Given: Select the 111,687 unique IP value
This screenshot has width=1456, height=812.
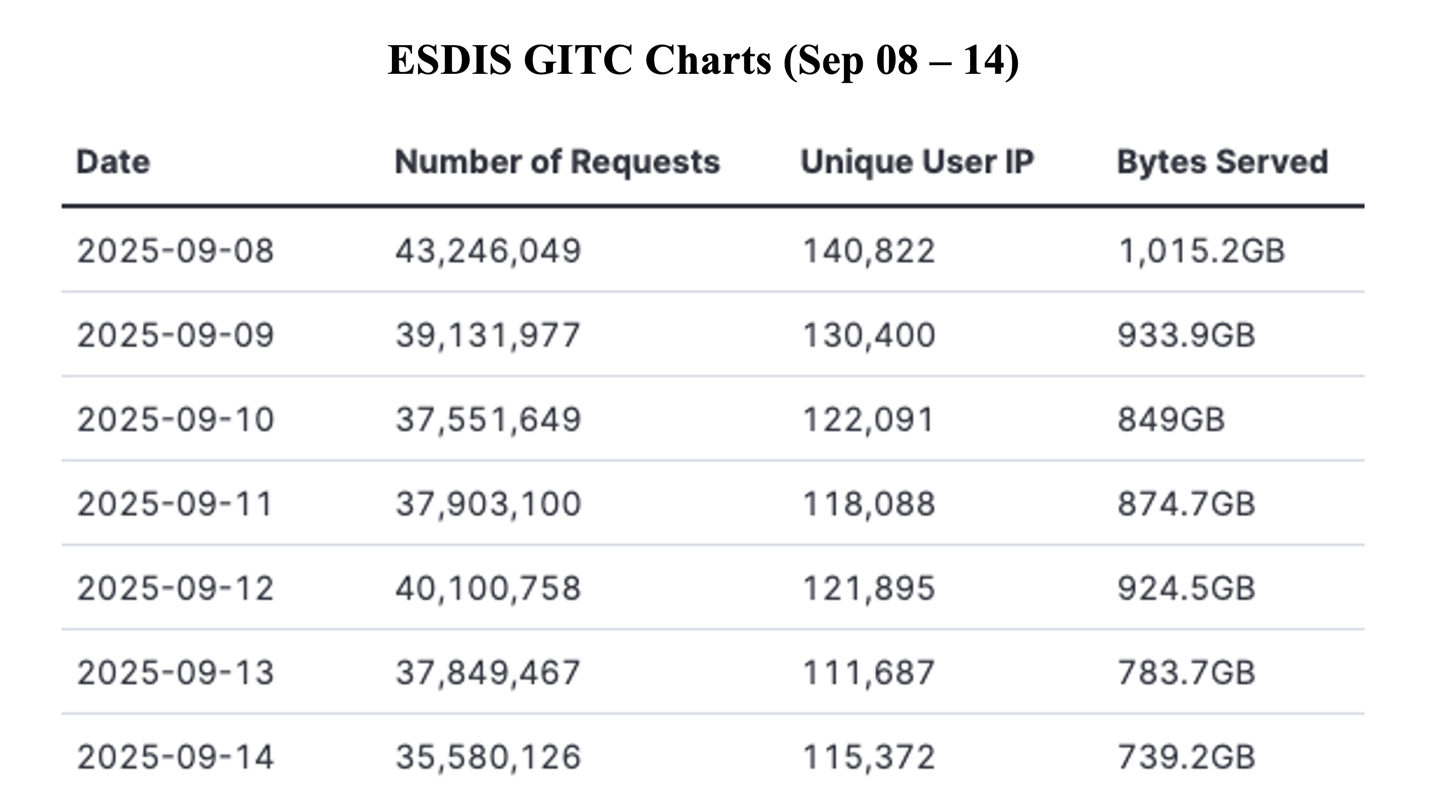Looking at the screenshot, I should tap(869, 673).
